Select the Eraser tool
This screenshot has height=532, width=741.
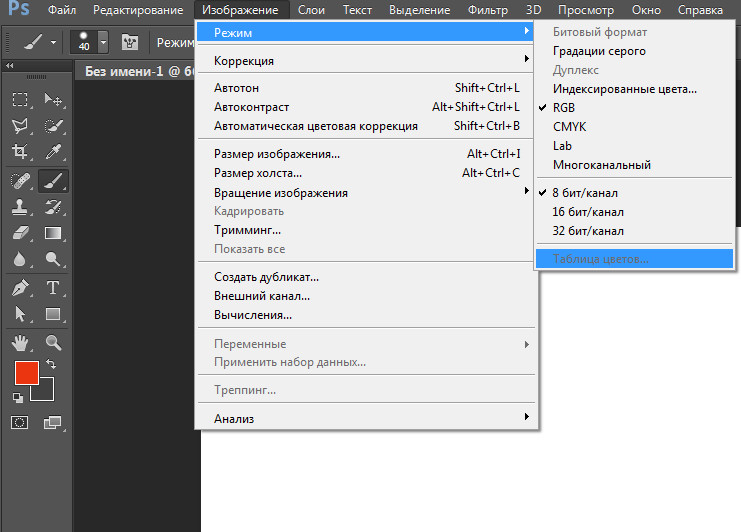pos(20,233)
